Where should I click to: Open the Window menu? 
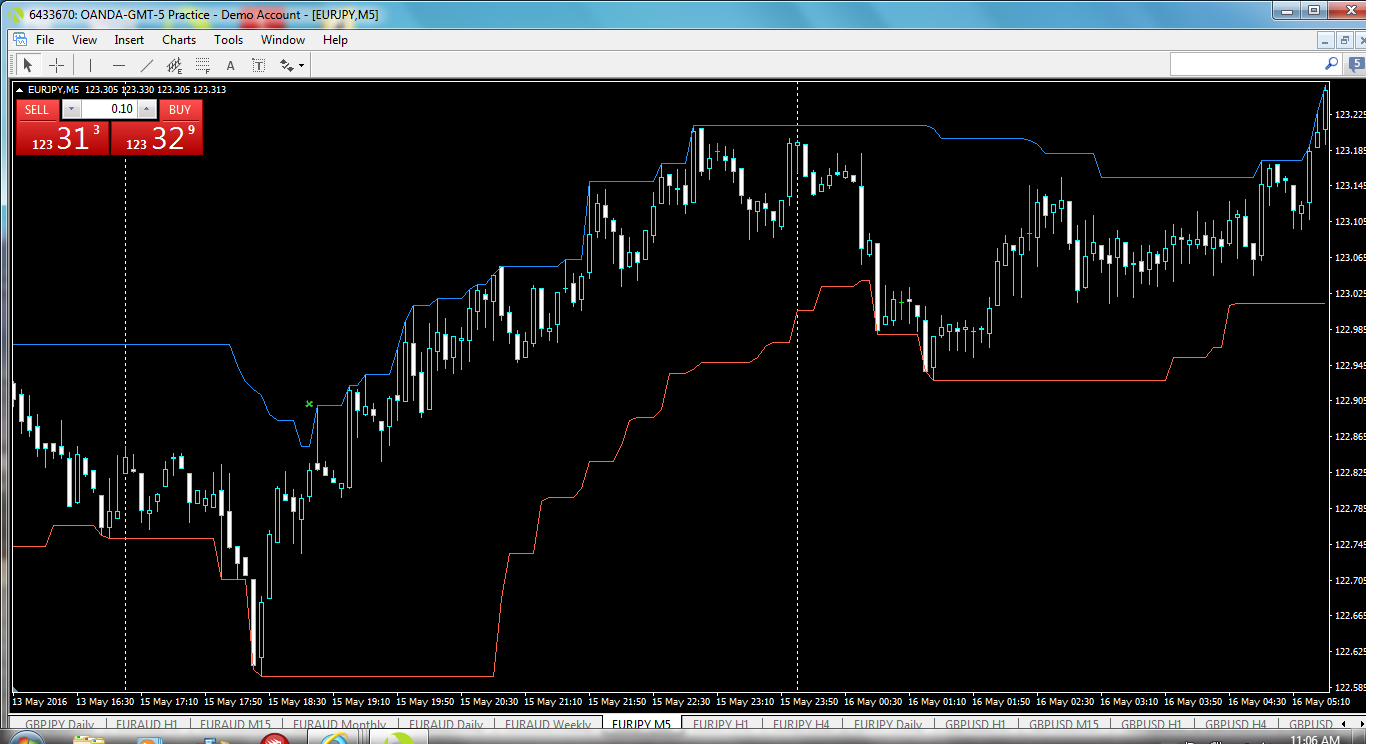coord(283,40)
